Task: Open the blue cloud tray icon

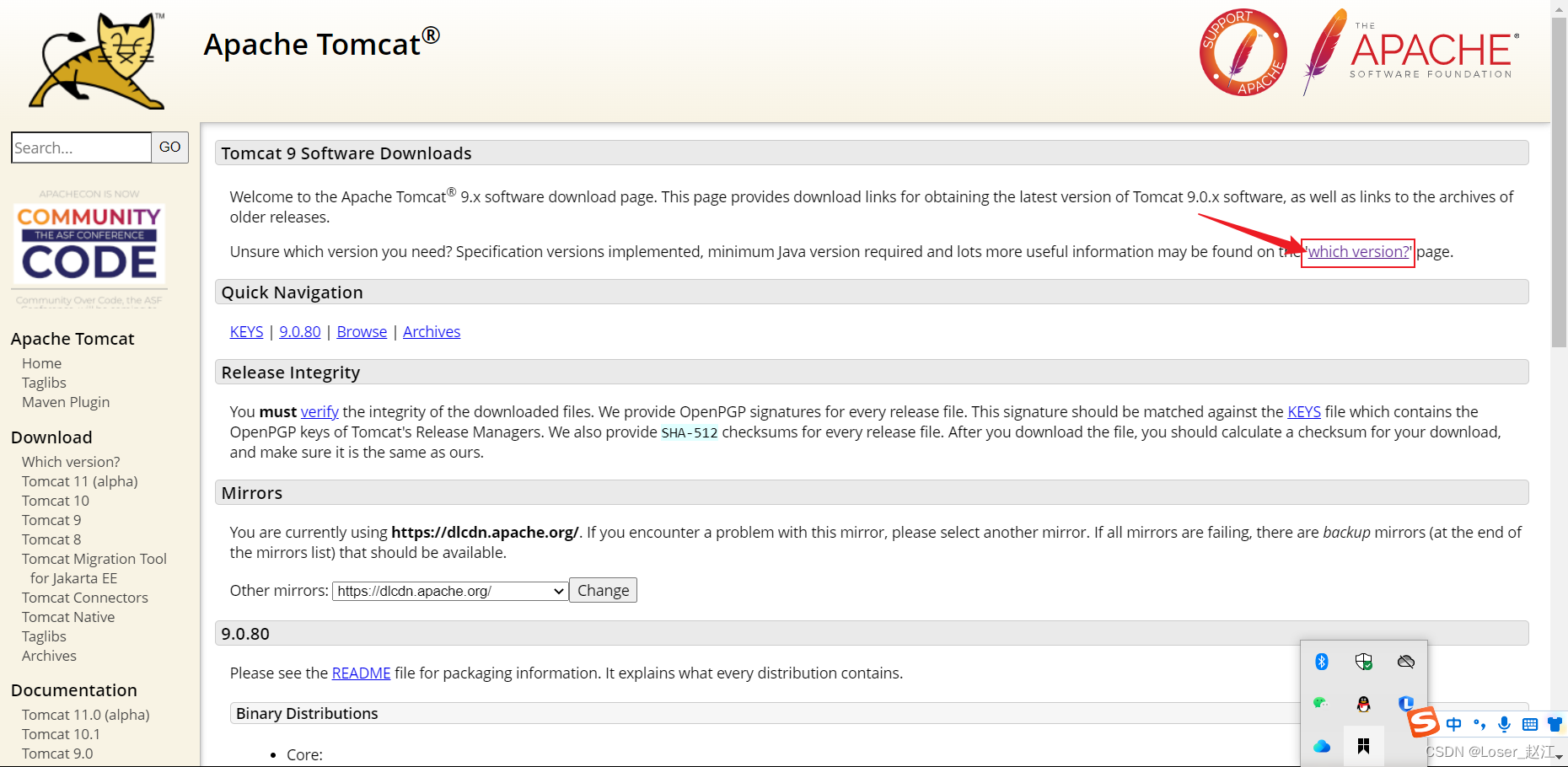Action: [x=1322, y=746]
